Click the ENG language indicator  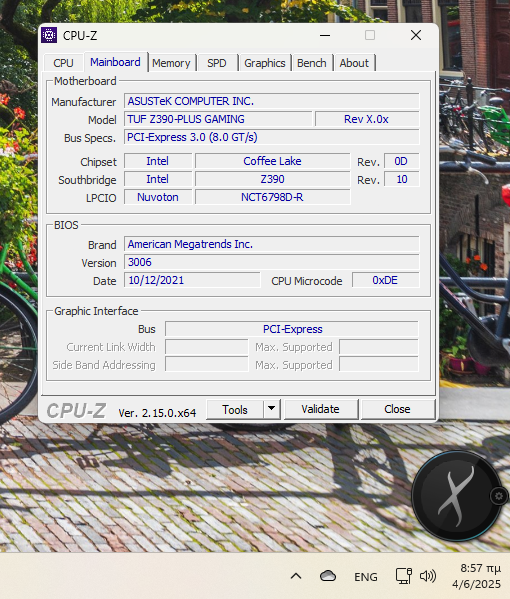click(366, 576)
